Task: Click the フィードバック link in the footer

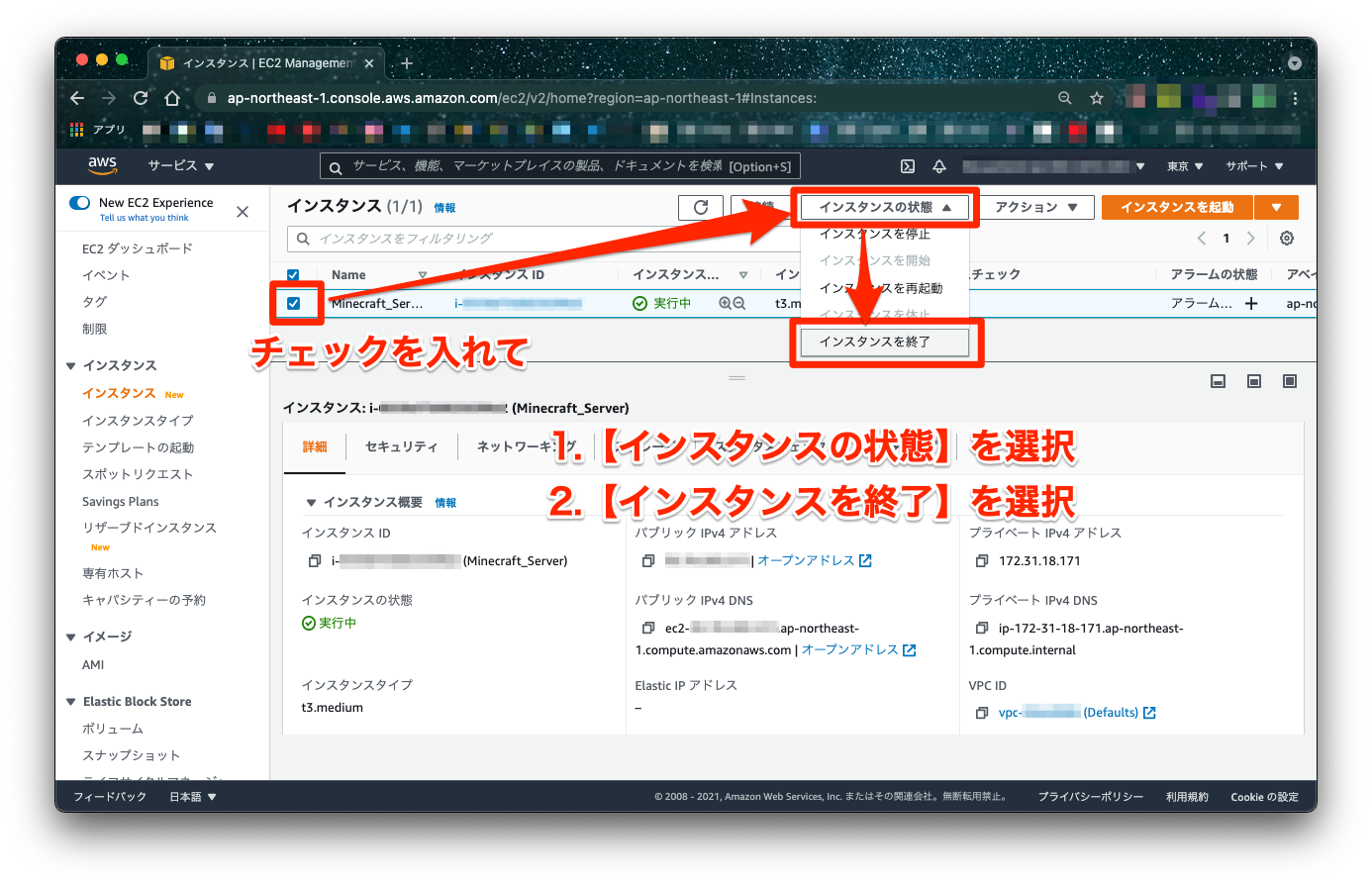Action: coord(110,797)
